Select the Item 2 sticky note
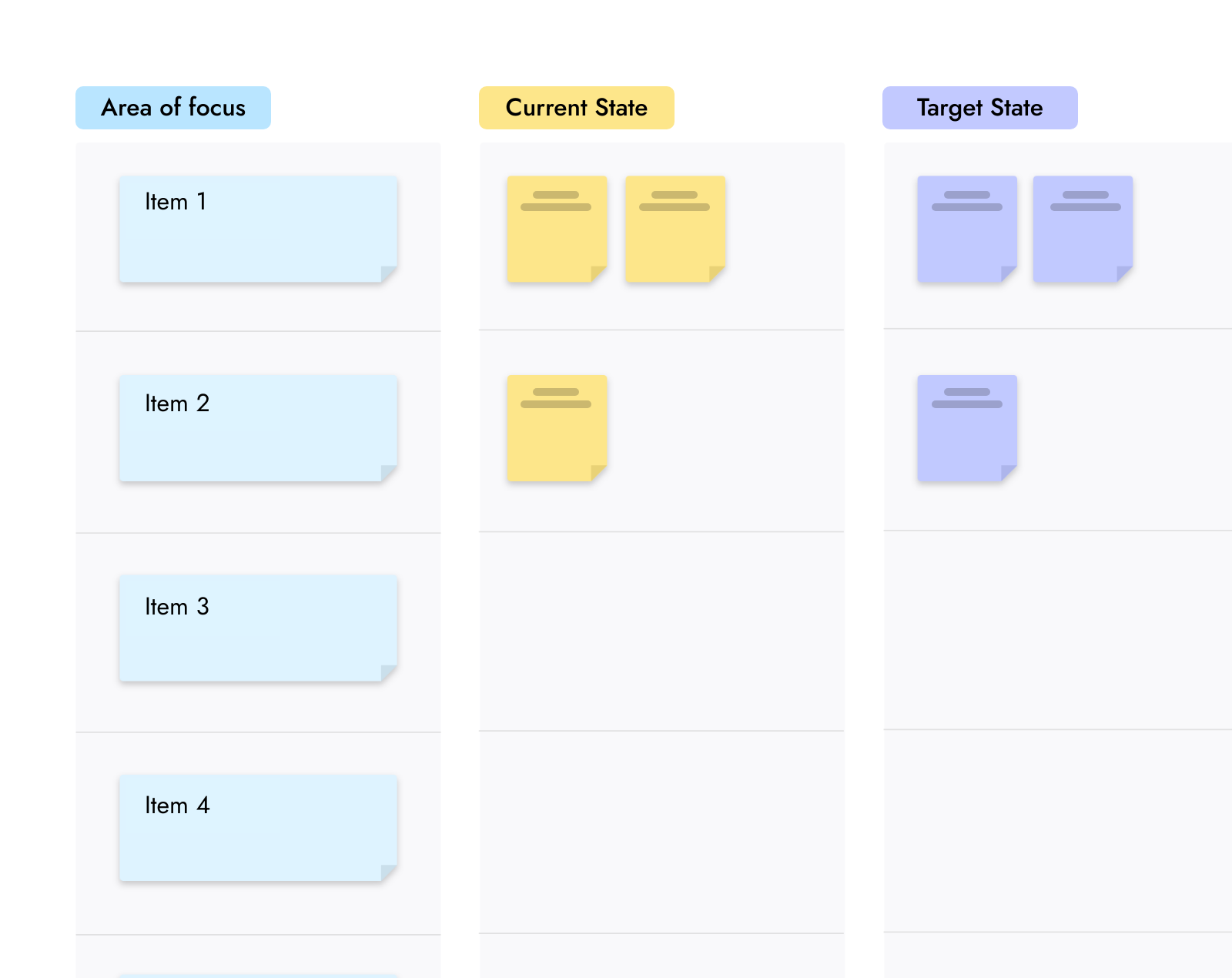Viewport: 1232px width, 978px height. click(258, 428)
